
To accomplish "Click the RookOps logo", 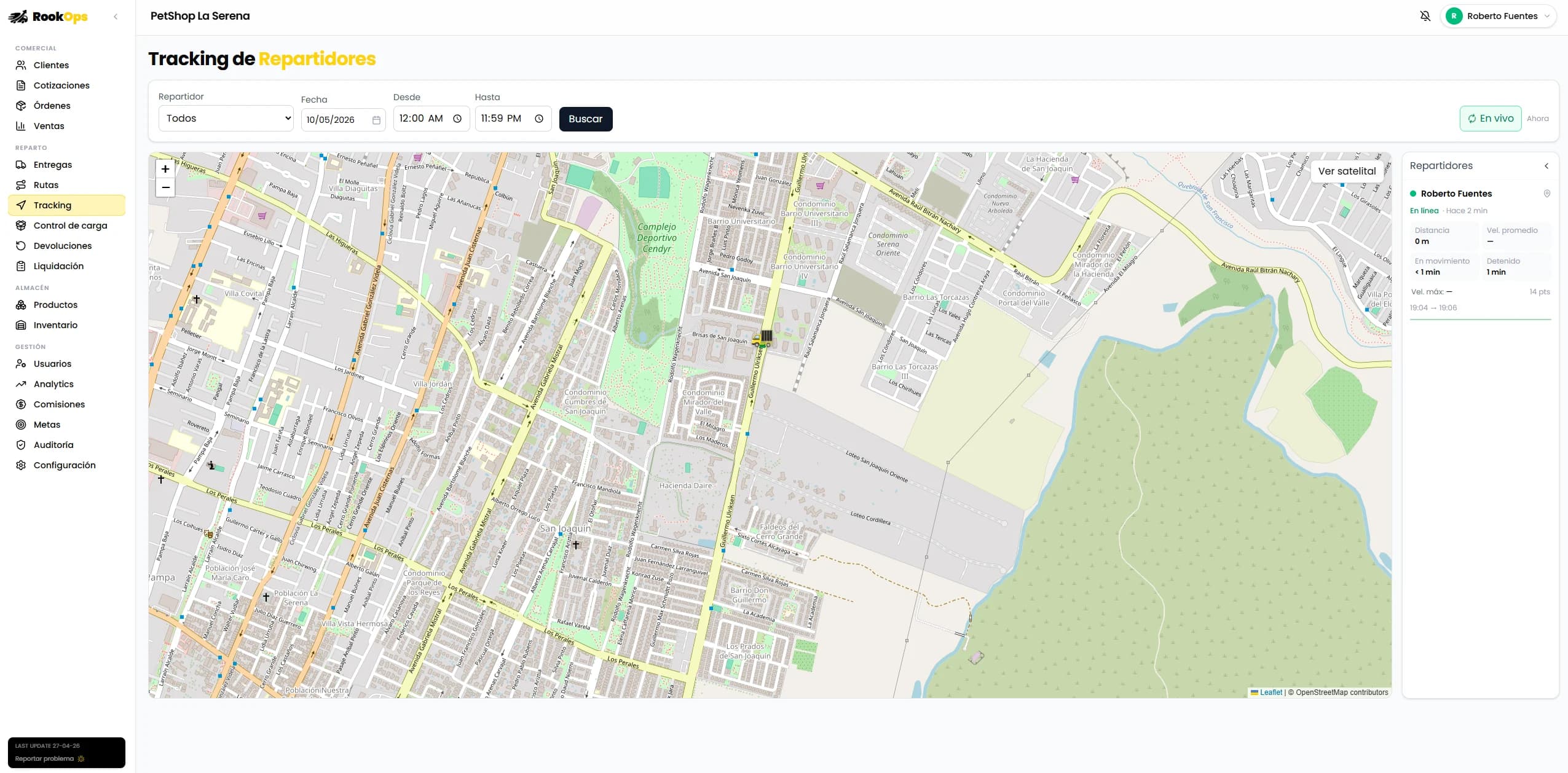I will (48, 17).
